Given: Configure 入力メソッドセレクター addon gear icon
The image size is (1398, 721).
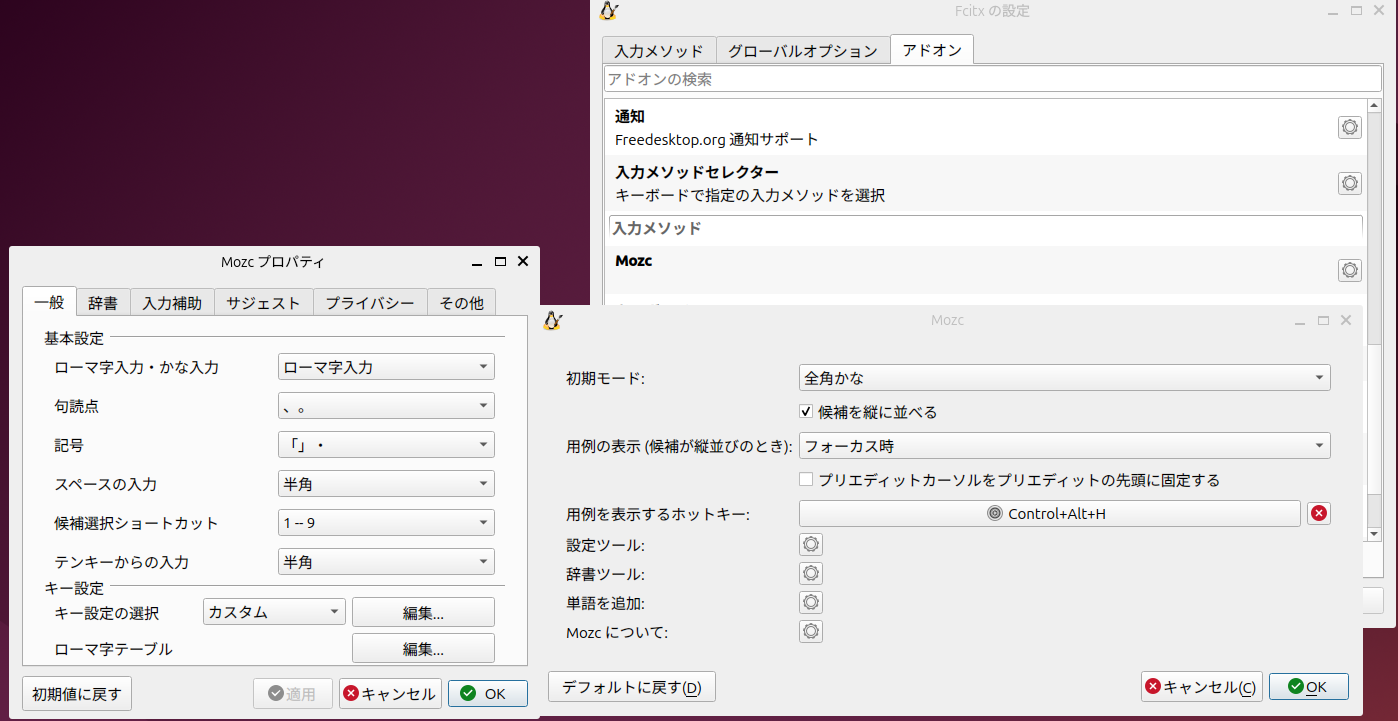Looking at the screenshot, I should (x=1350, y=183).
